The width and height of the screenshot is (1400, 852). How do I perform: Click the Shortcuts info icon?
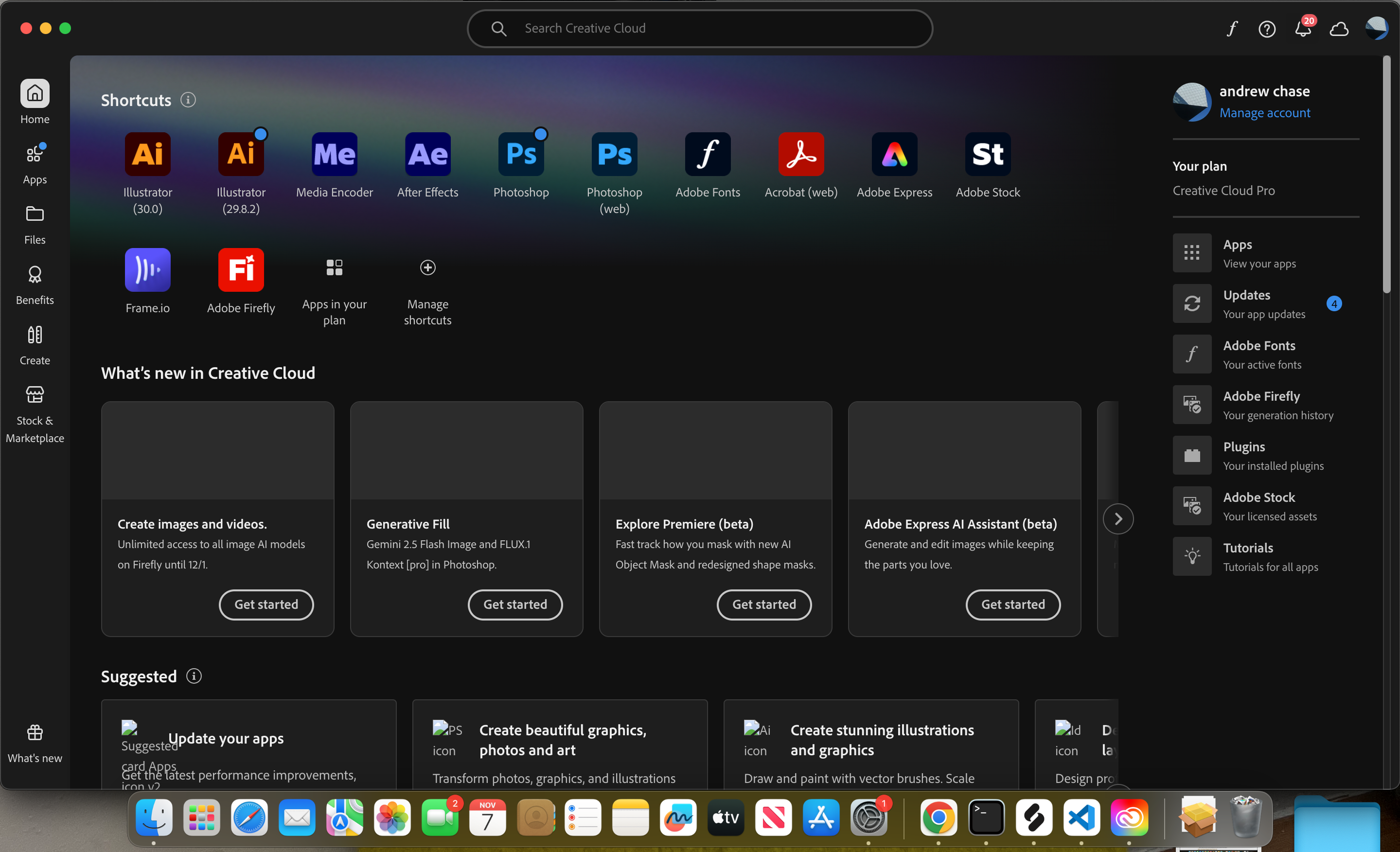[x=188, y=100]
